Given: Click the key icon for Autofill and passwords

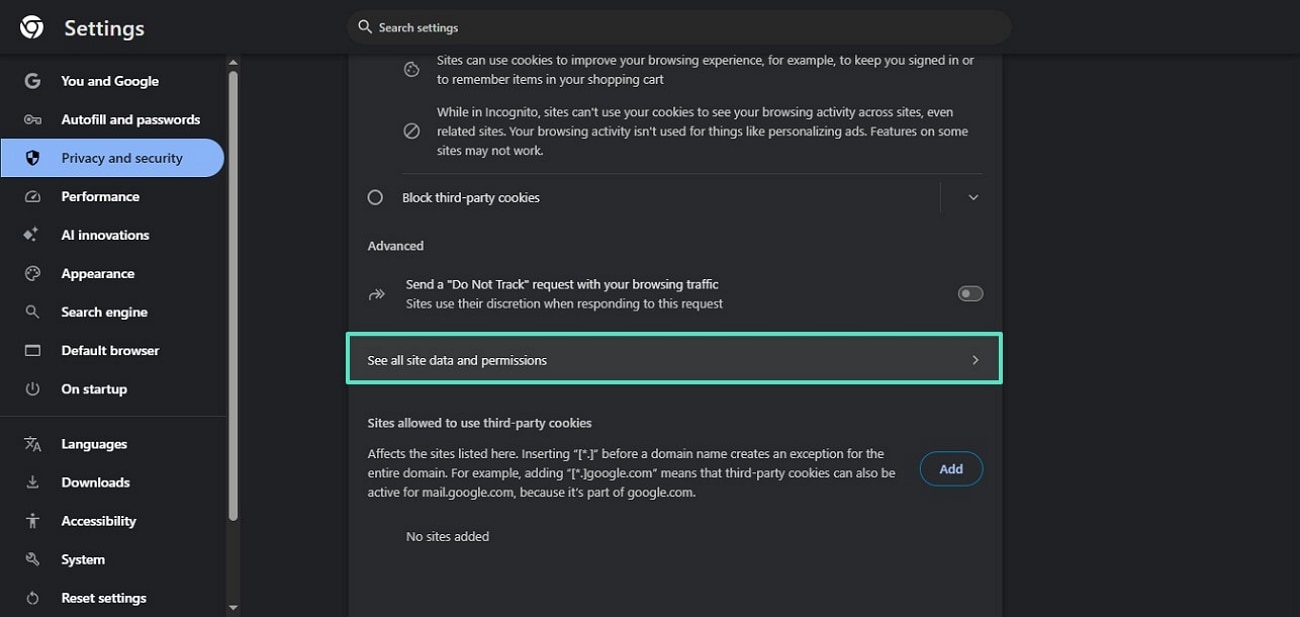Looking at the screenshot, I should point(32,120).
